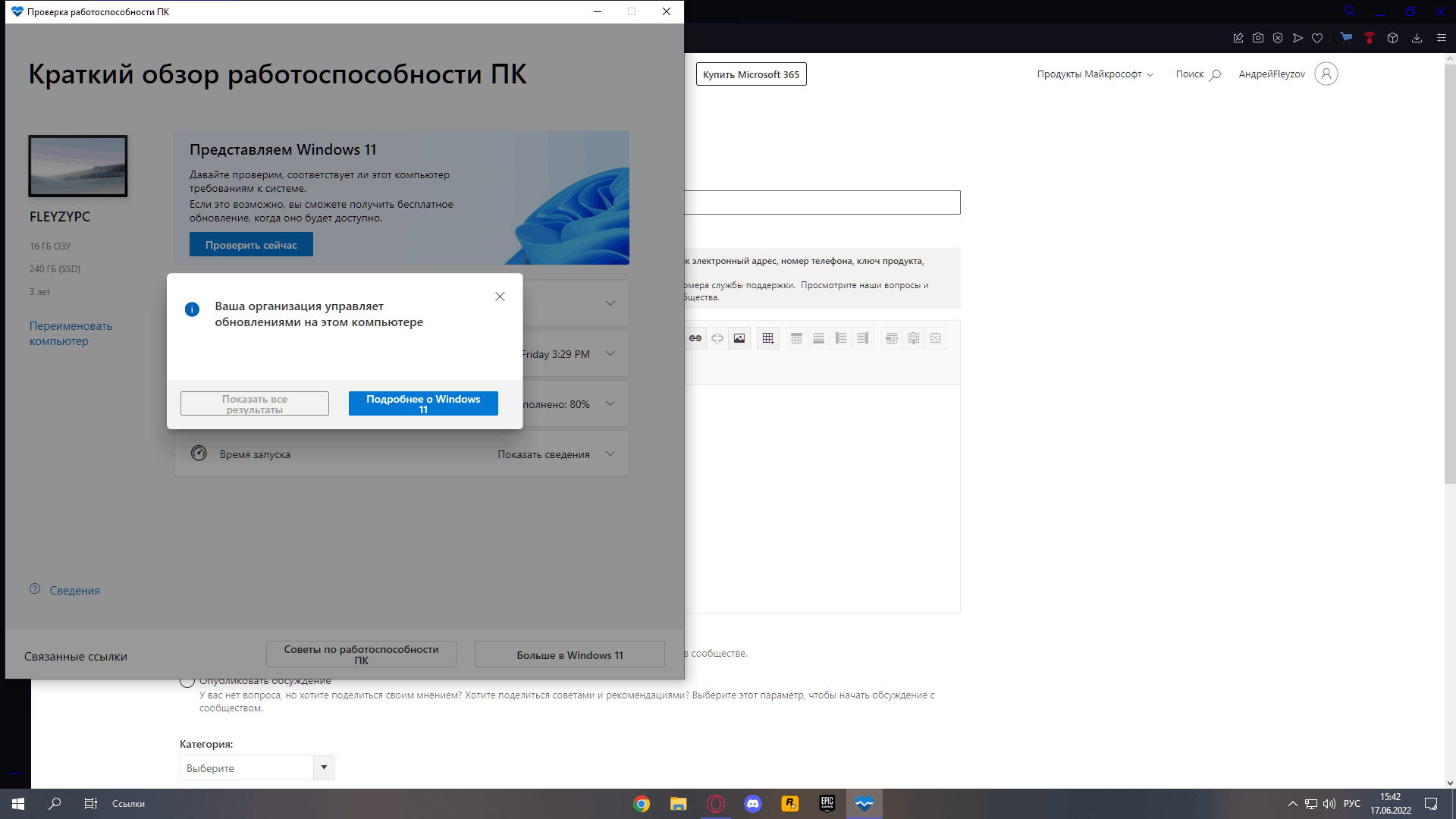Click 'Показать все результаты' button in dialog
The height and width of the screenshot is (819, 1456).
255,403
